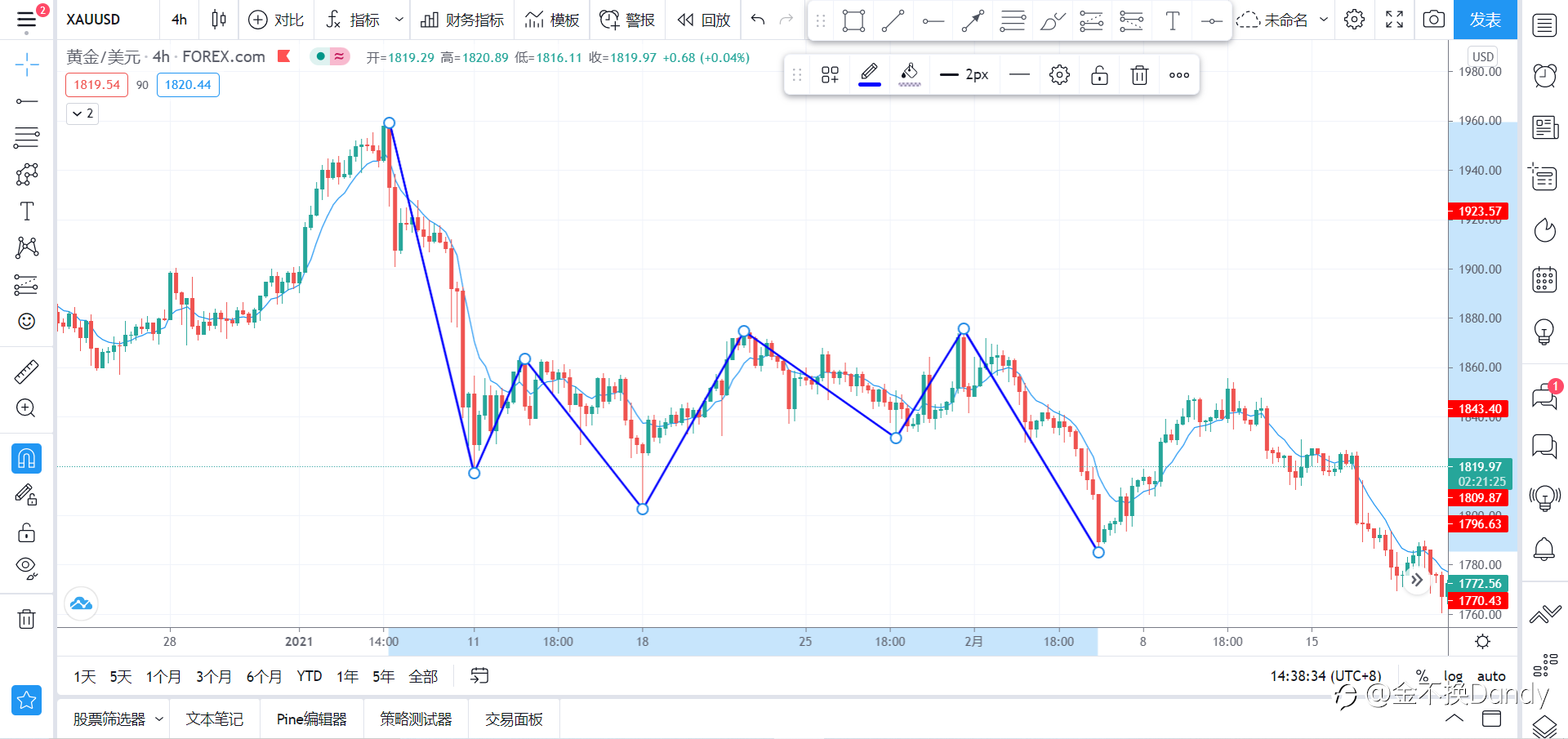Screen dimensions: 1568x739
Task: Open the economic calendar panel
Action: (x=1544, y=280)
